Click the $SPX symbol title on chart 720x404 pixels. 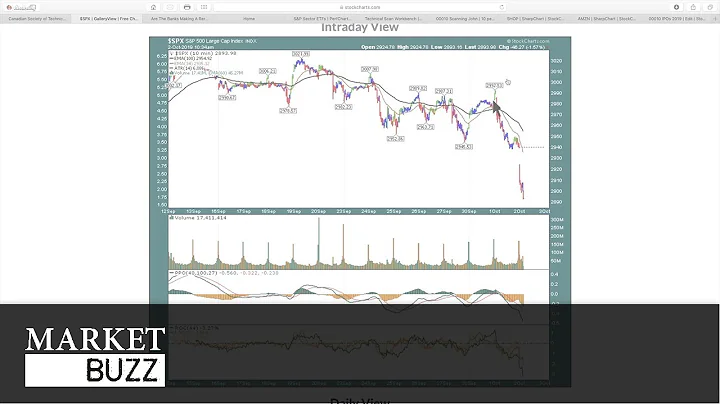pyautogui.click(x=176, y=41)
